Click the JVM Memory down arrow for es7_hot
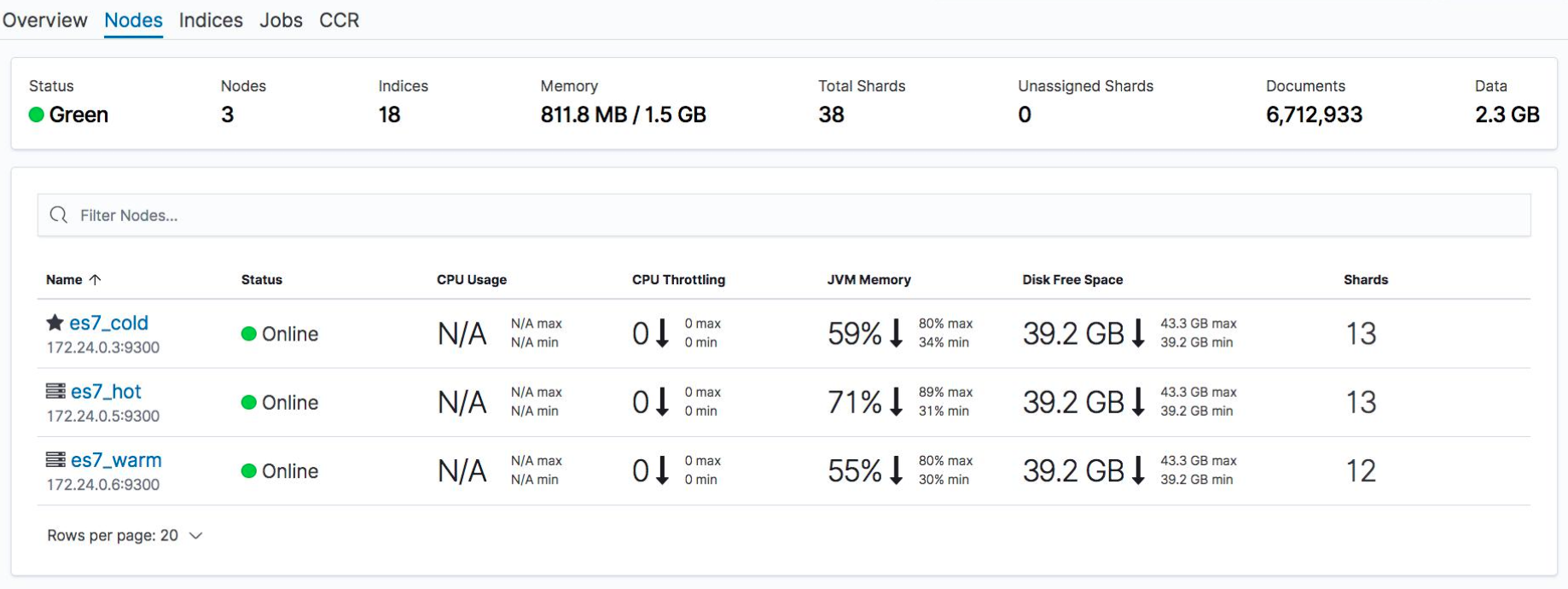Image resolution: width=1568 pixels, height=589 pixels. (x=896, y=402)
